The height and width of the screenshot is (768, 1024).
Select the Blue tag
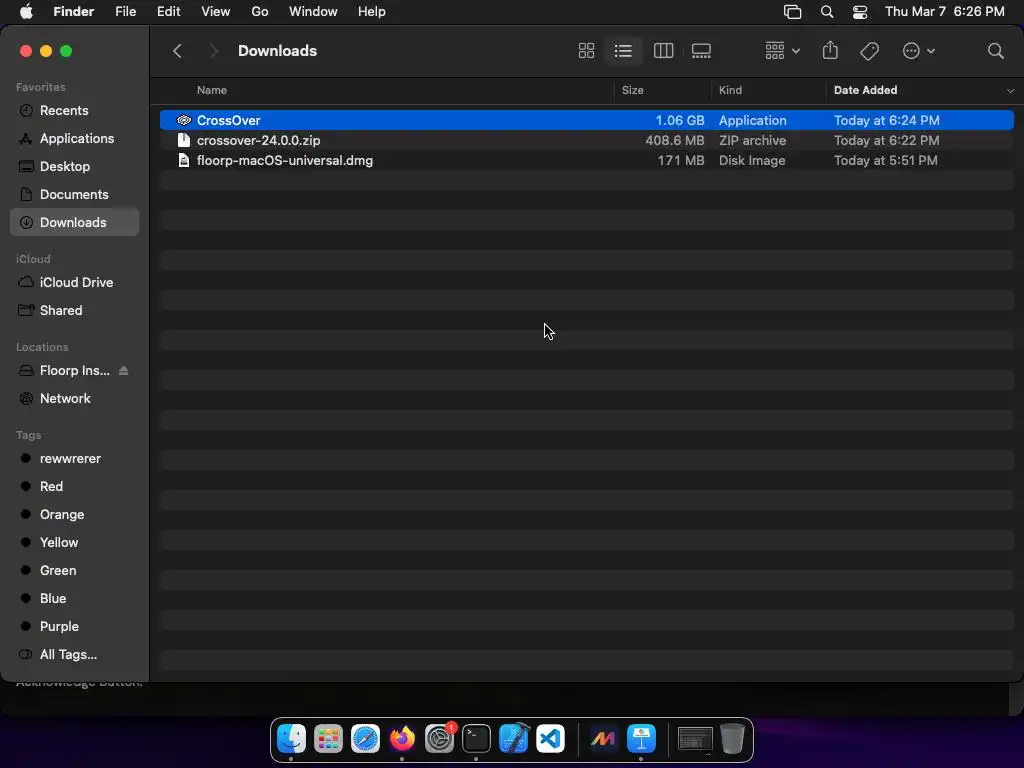click(74, 598)
